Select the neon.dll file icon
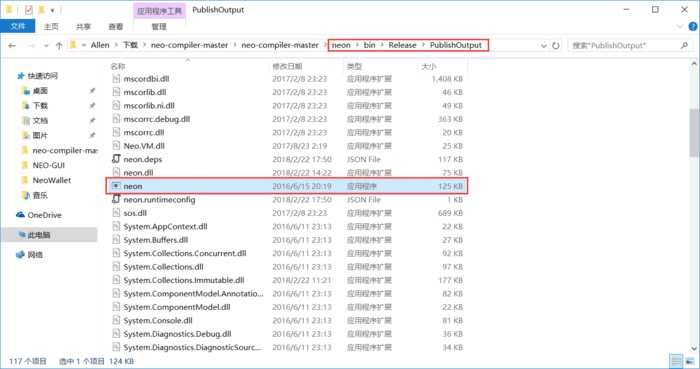This screenshot has width=700, height=369. tap(116, 173)
